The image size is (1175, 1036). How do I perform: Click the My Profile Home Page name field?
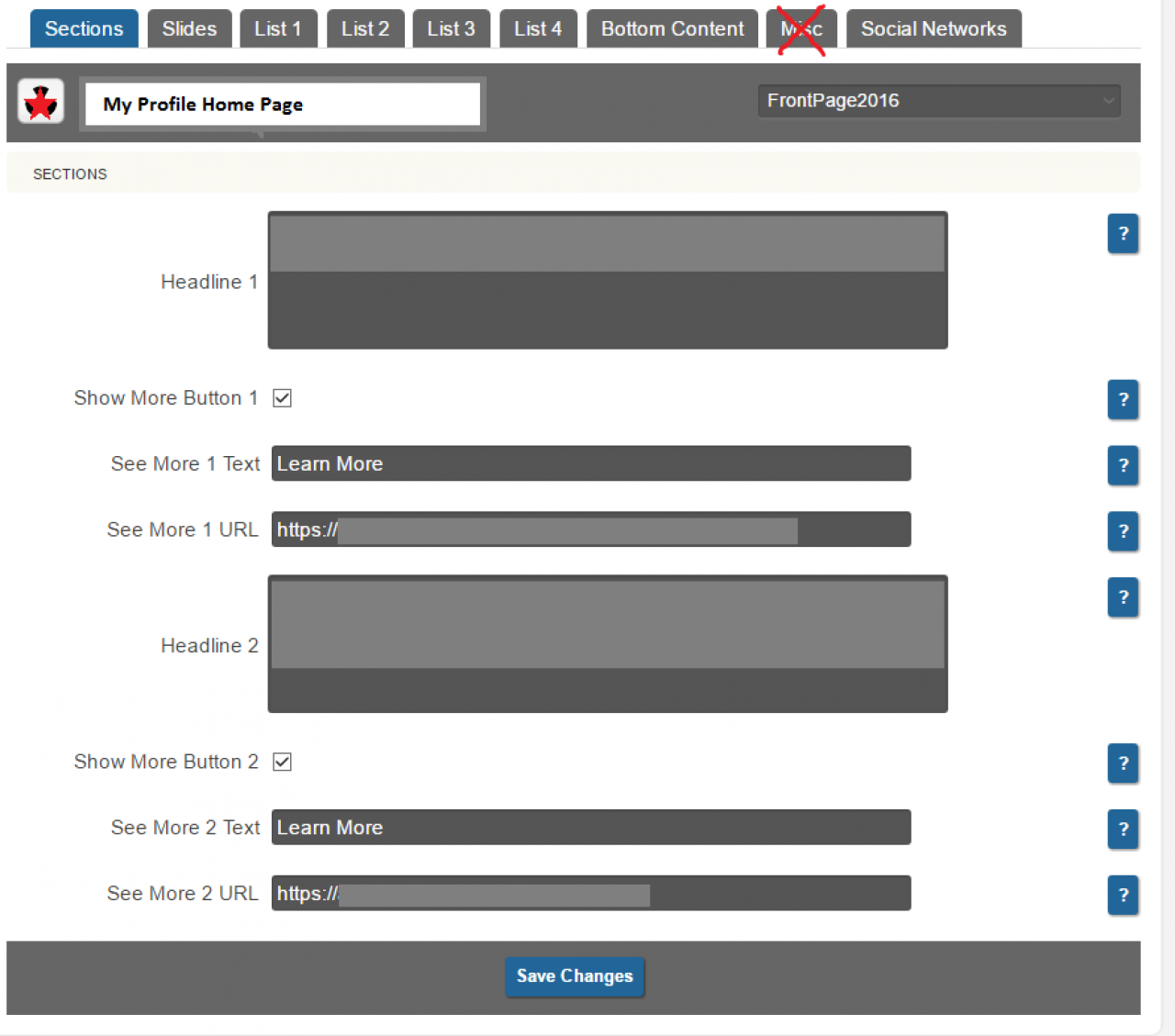(x=282, y=105)
